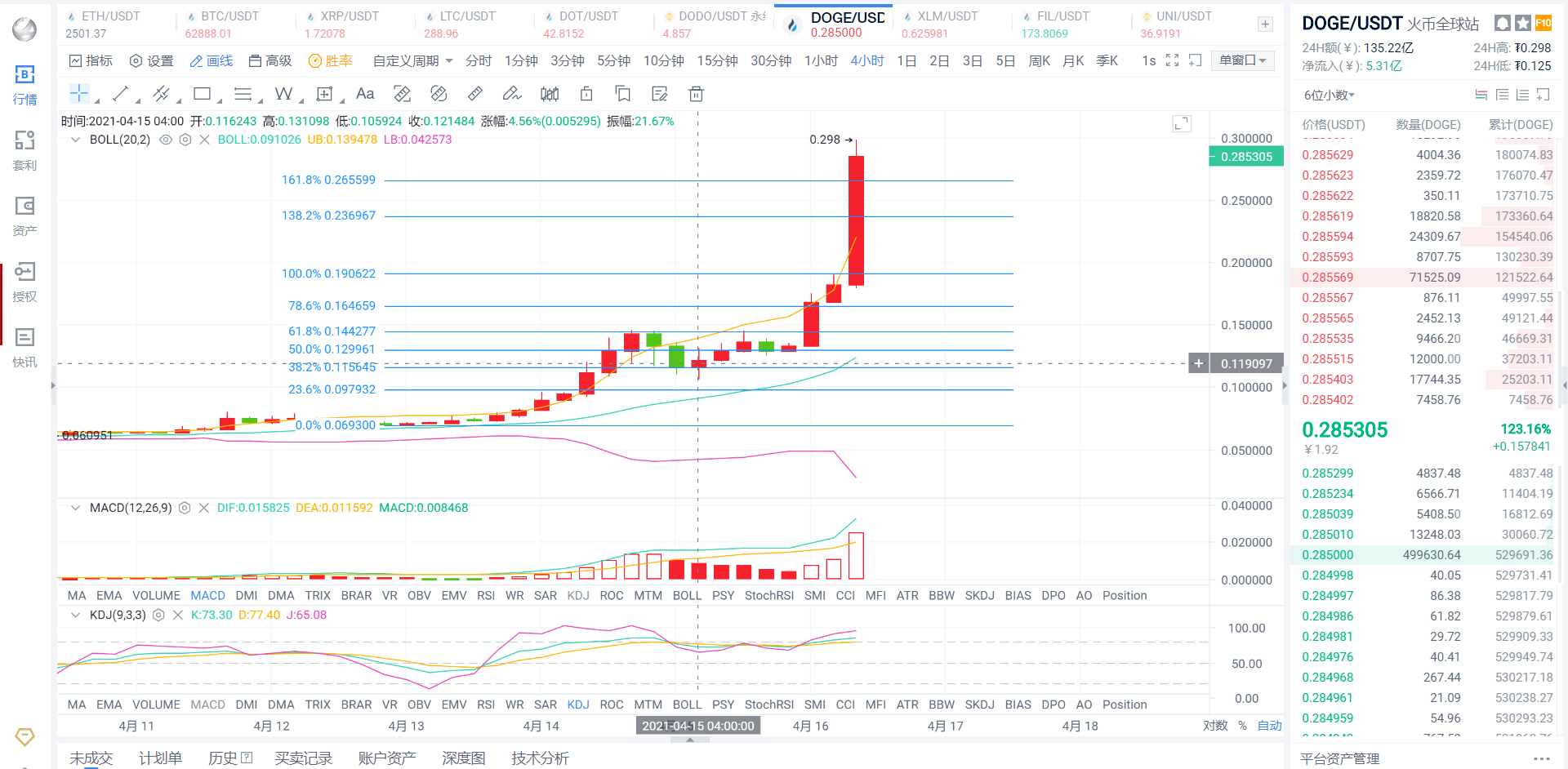Click the candlestick bars tool icon
This screenshot has width=1568, height=769.
(550, 94)
